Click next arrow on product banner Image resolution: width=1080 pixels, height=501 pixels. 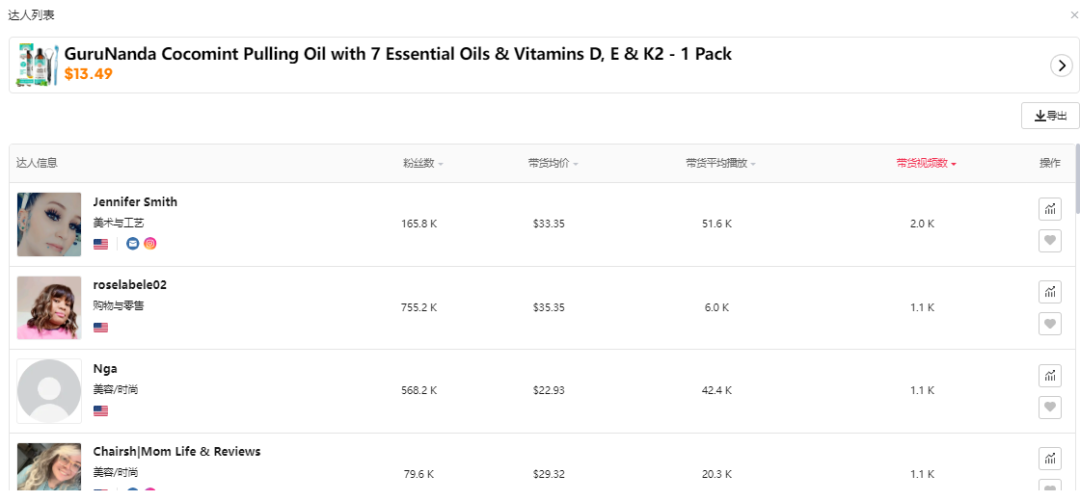[x=1061, y=65]
